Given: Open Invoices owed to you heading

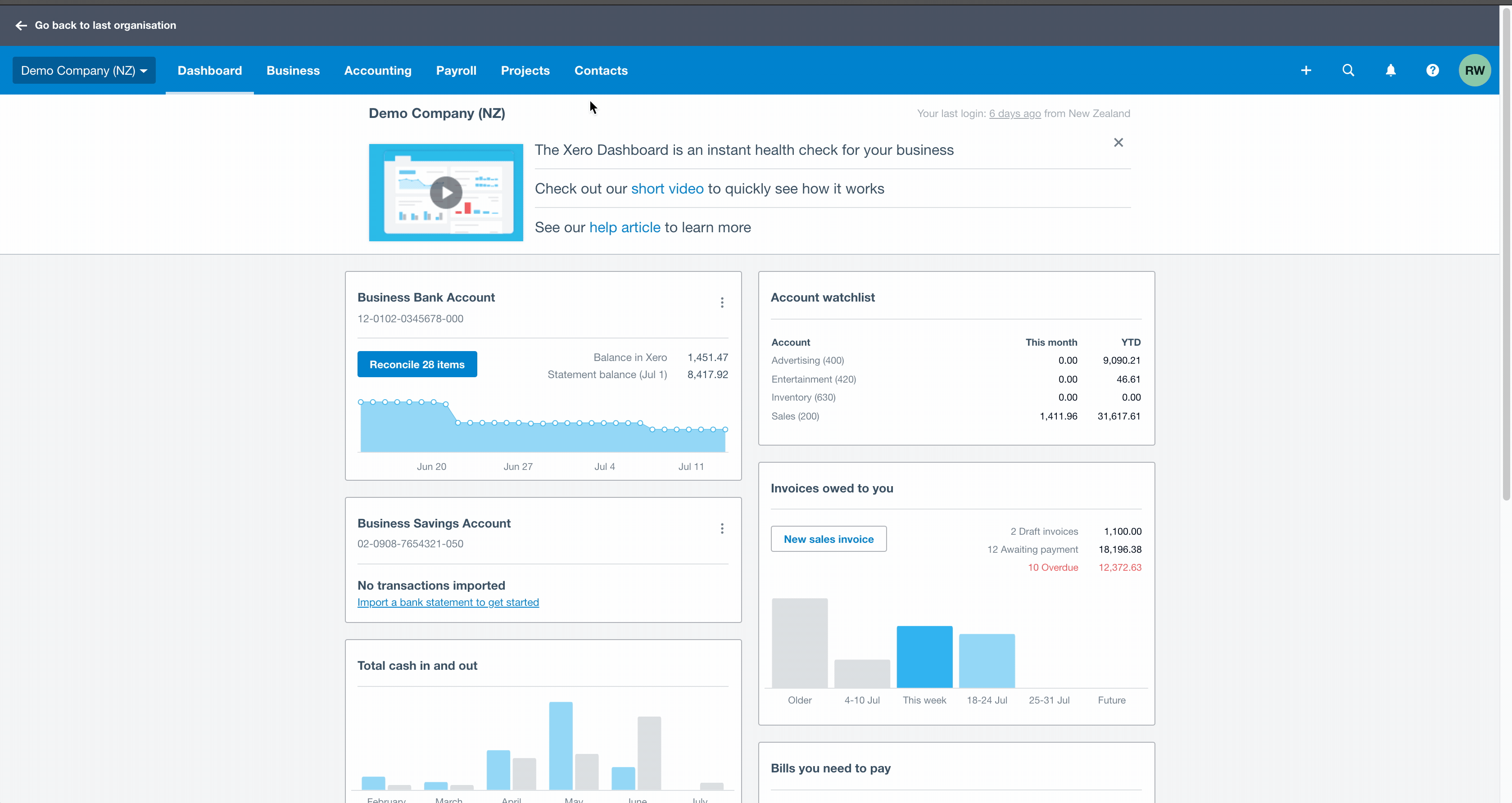Looking at the screenshot, I should point(832,488).
